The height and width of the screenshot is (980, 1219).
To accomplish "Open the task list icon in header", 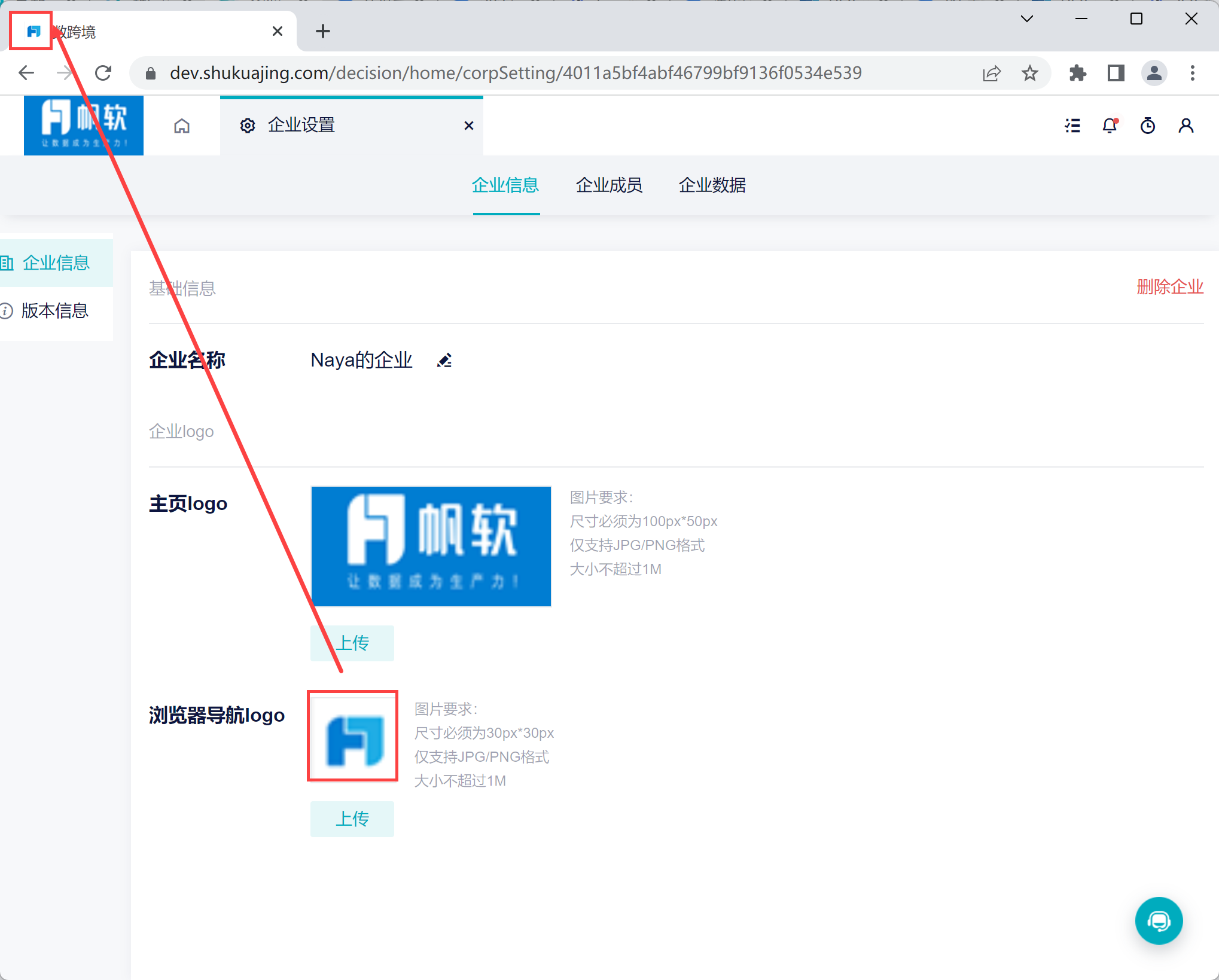I will 1072,126.
